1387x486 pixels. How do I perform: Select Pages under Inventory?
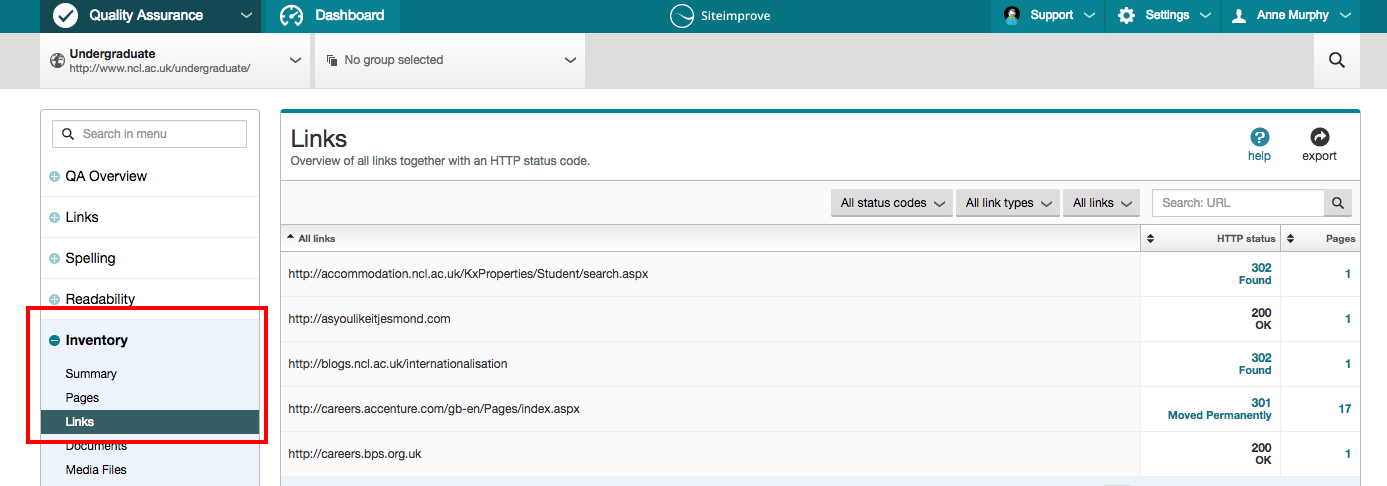point(82,398)
